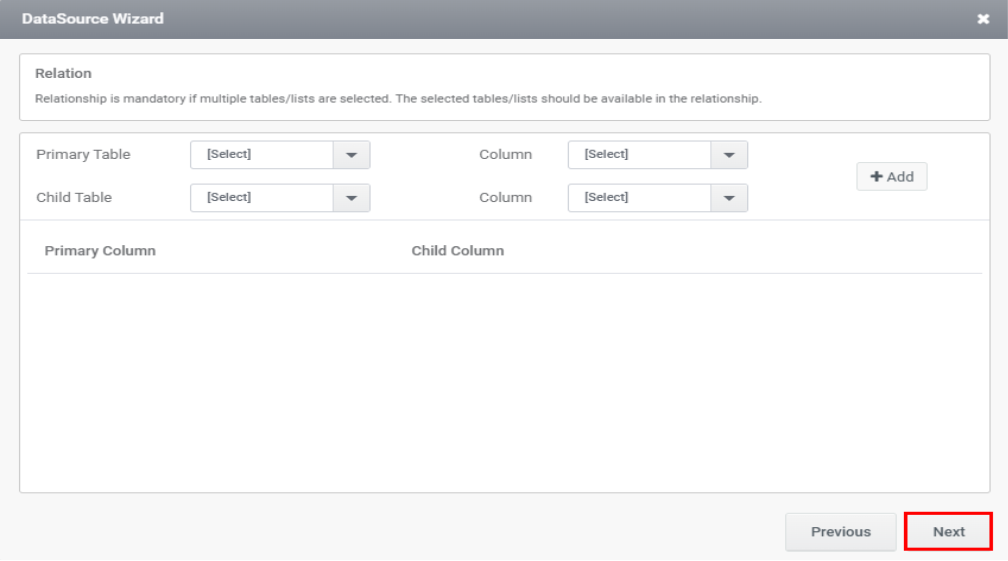Select the Child Column grid header
This screenshot has width=1008, height=561.
tap(457, 251)
